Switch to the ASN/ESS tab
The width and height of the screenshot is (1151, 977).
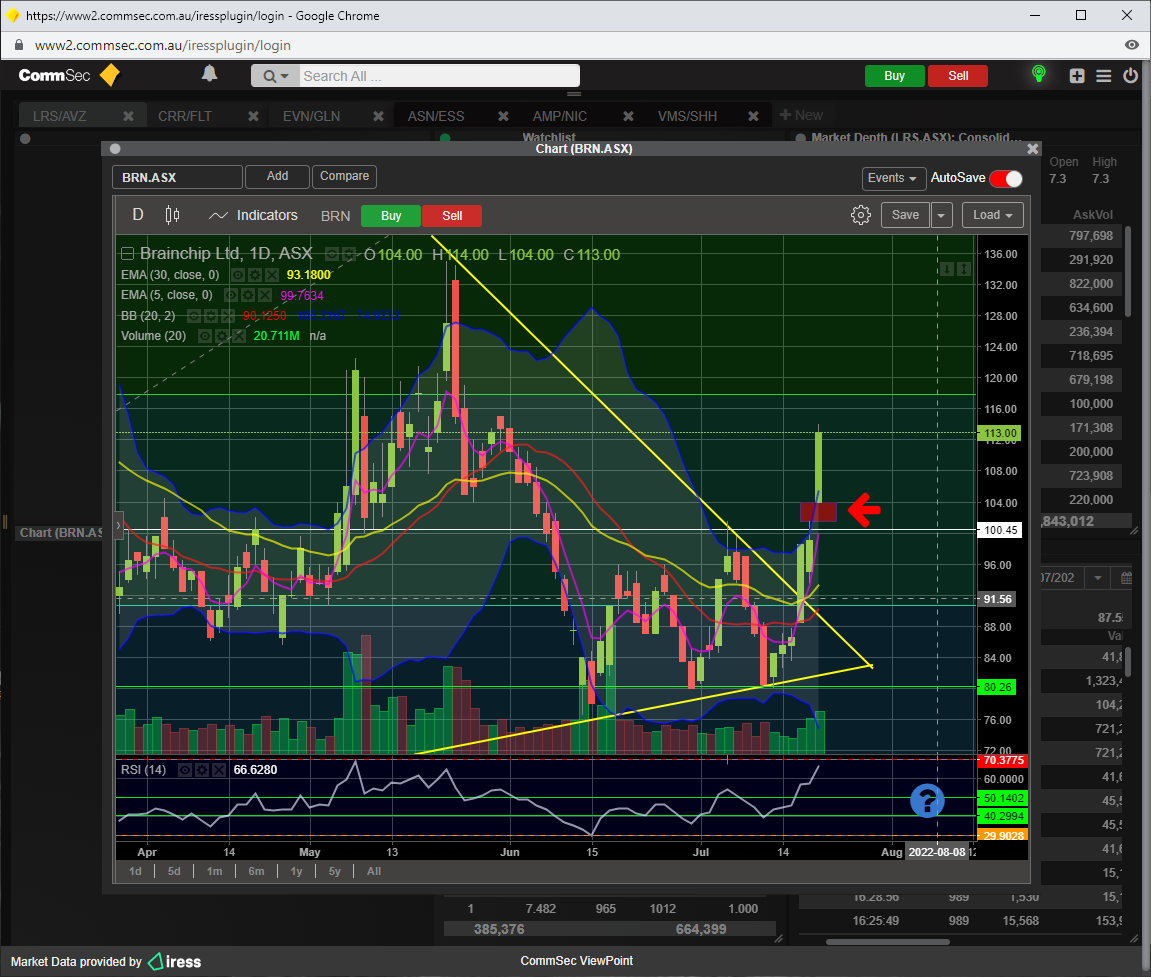click(436, 116)
